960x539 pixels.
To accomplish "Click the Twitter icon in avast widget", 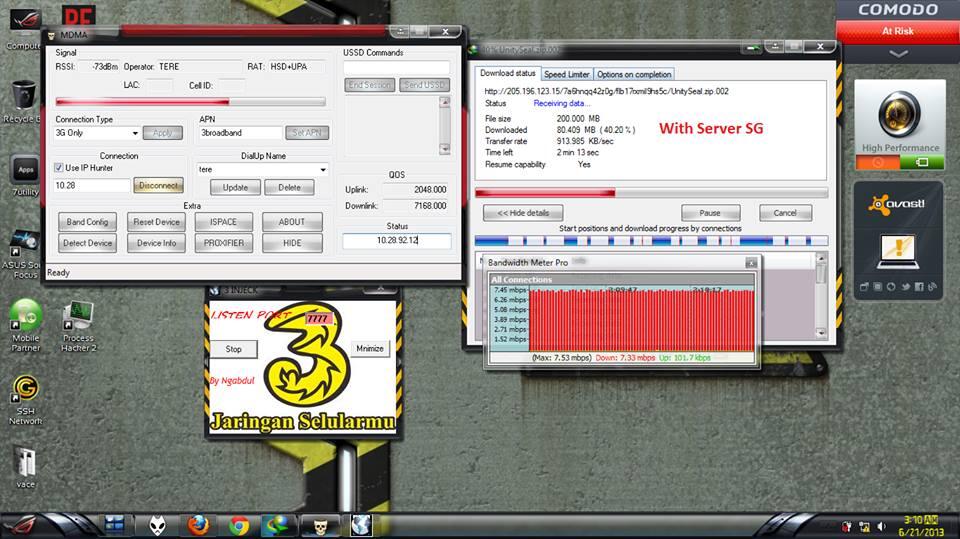I will point(905,287).
